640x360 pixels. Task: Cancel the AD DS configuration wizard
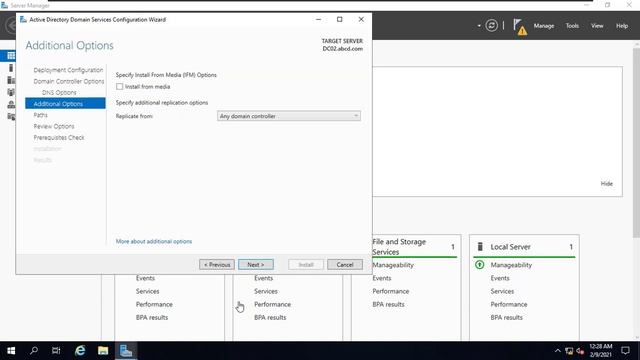pyautogui.click(x=344, y=264)
